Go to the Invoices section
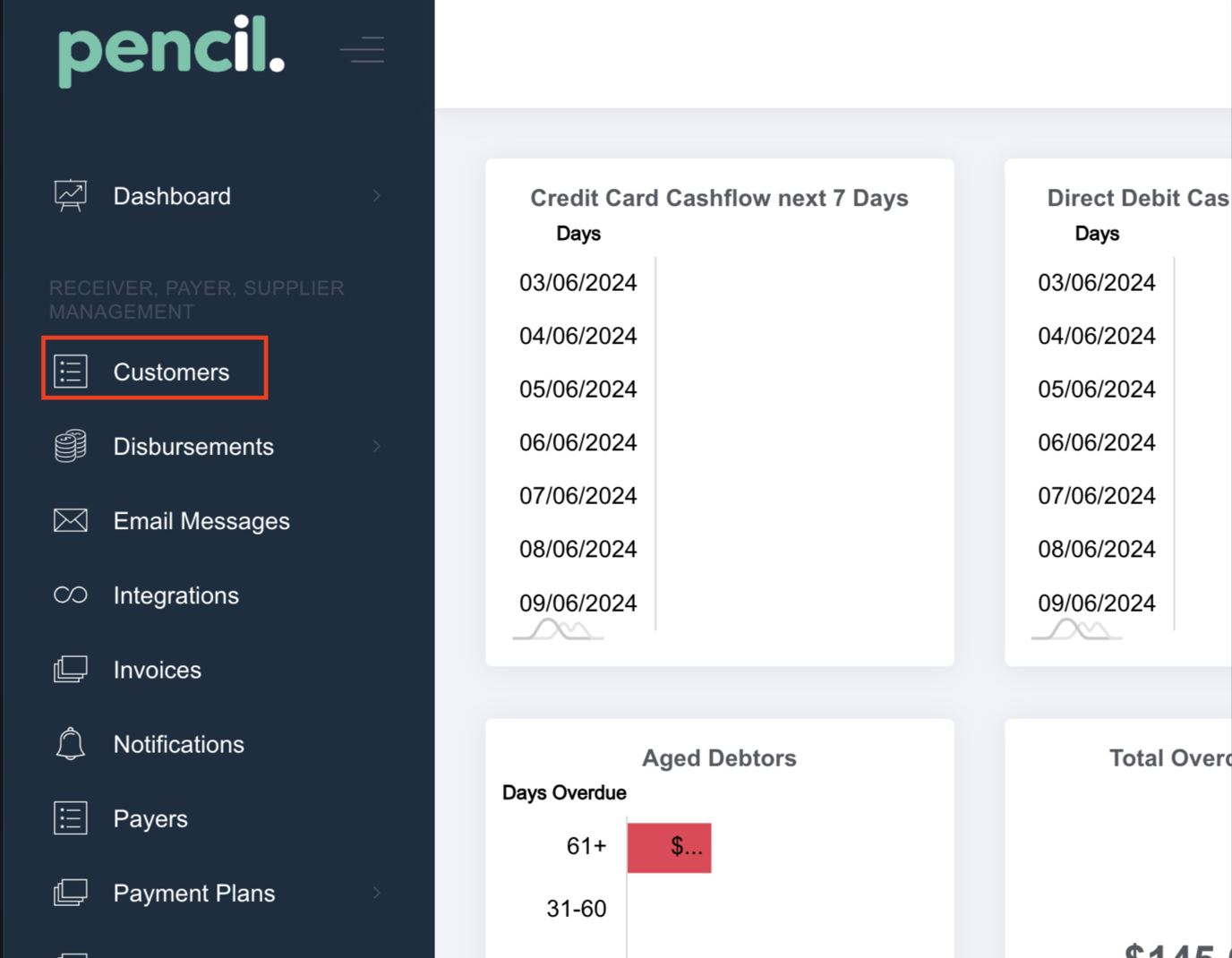The height and width of the screenshot is (958, 1232). 158,670
